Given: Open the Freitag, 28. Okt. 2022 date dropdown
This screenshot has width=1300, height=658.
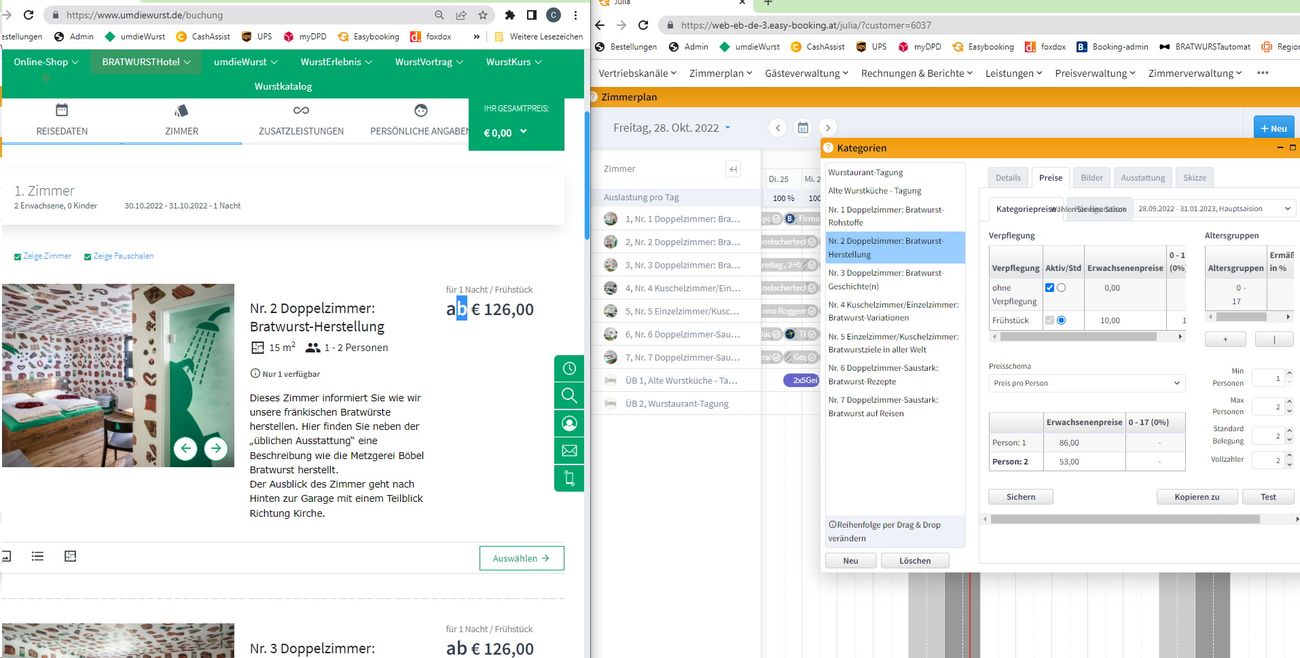Looking at the screenshot, I should 672,128.
